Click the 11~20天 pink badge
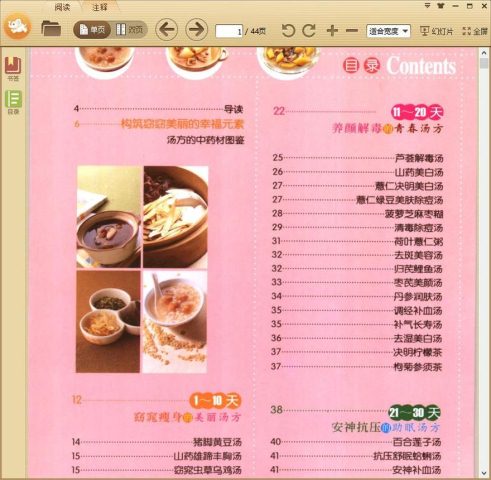 [417, 112]
